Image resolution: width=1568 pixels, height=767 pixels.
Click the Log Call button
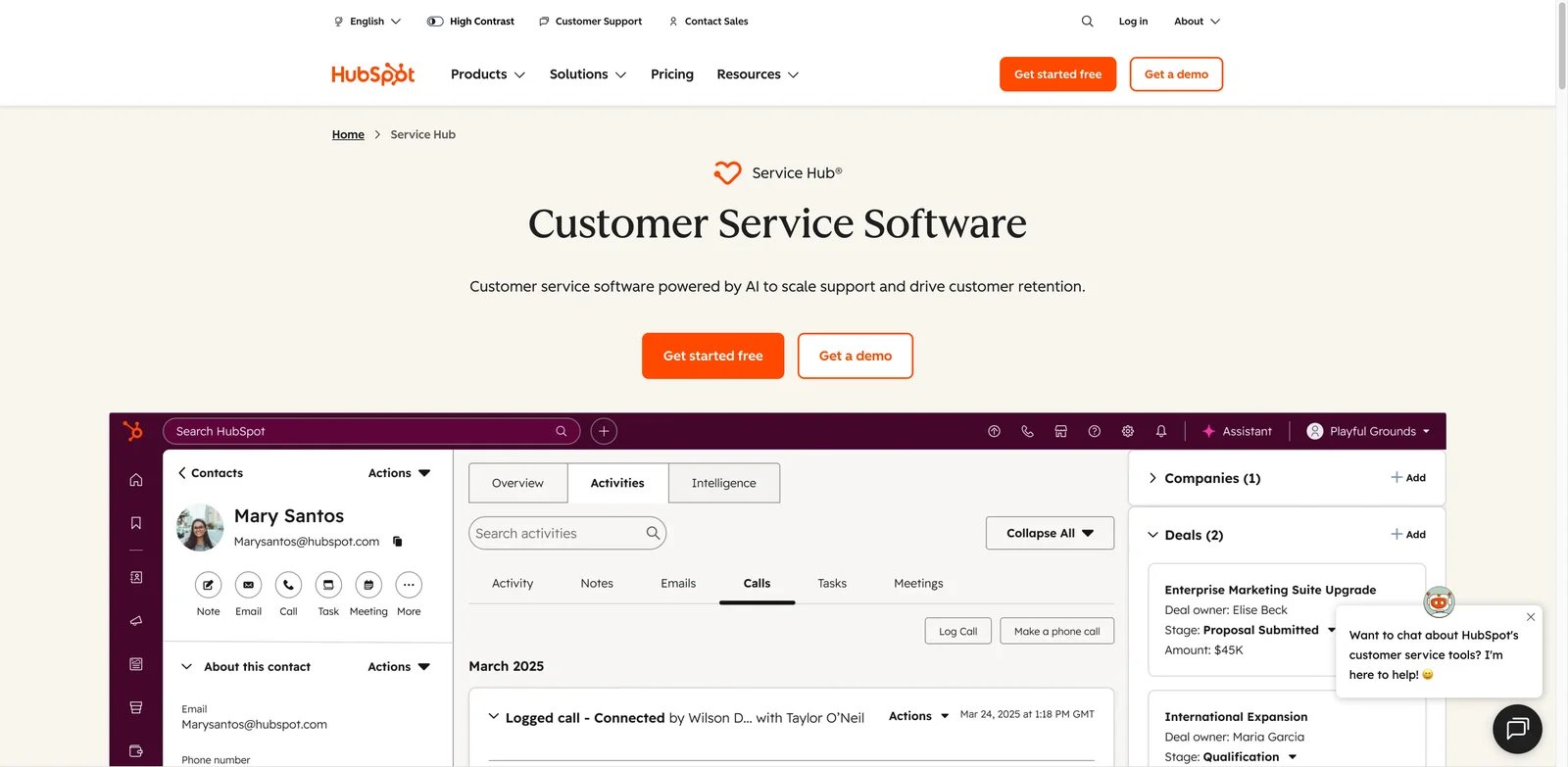958,631
